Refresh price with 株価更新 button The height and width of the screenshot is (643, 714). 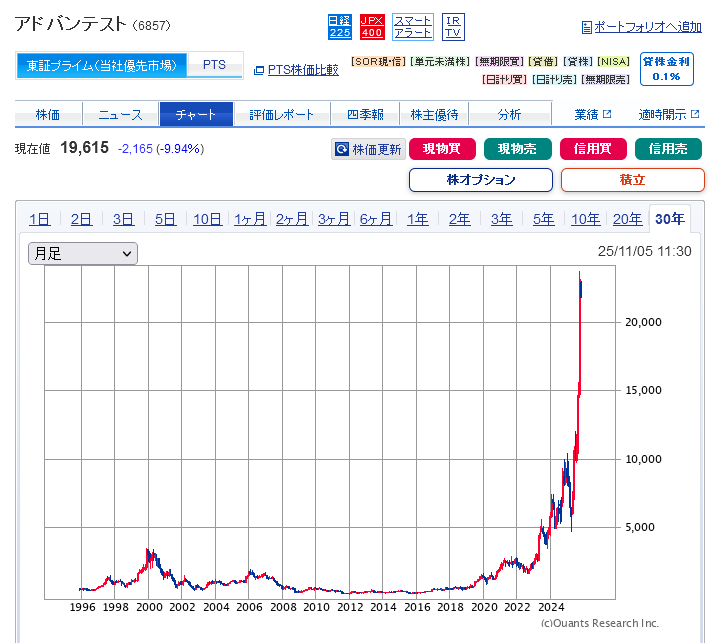pyautogui.click(x=367, y=150)
